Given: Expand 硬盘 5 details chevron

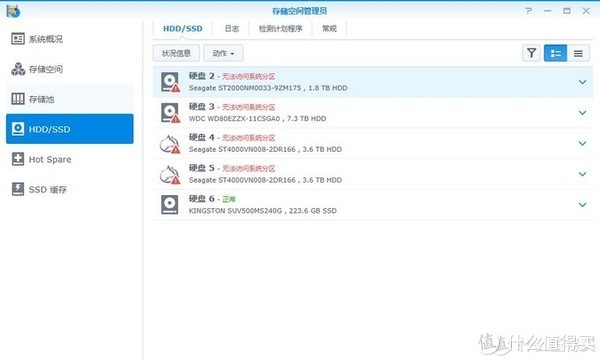Looking at the screenshot, I should tap(582, 174).
